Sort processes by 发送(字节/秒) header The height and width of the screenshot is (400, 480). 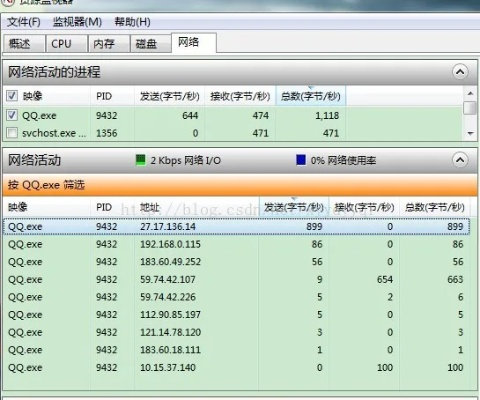point(169,96)
